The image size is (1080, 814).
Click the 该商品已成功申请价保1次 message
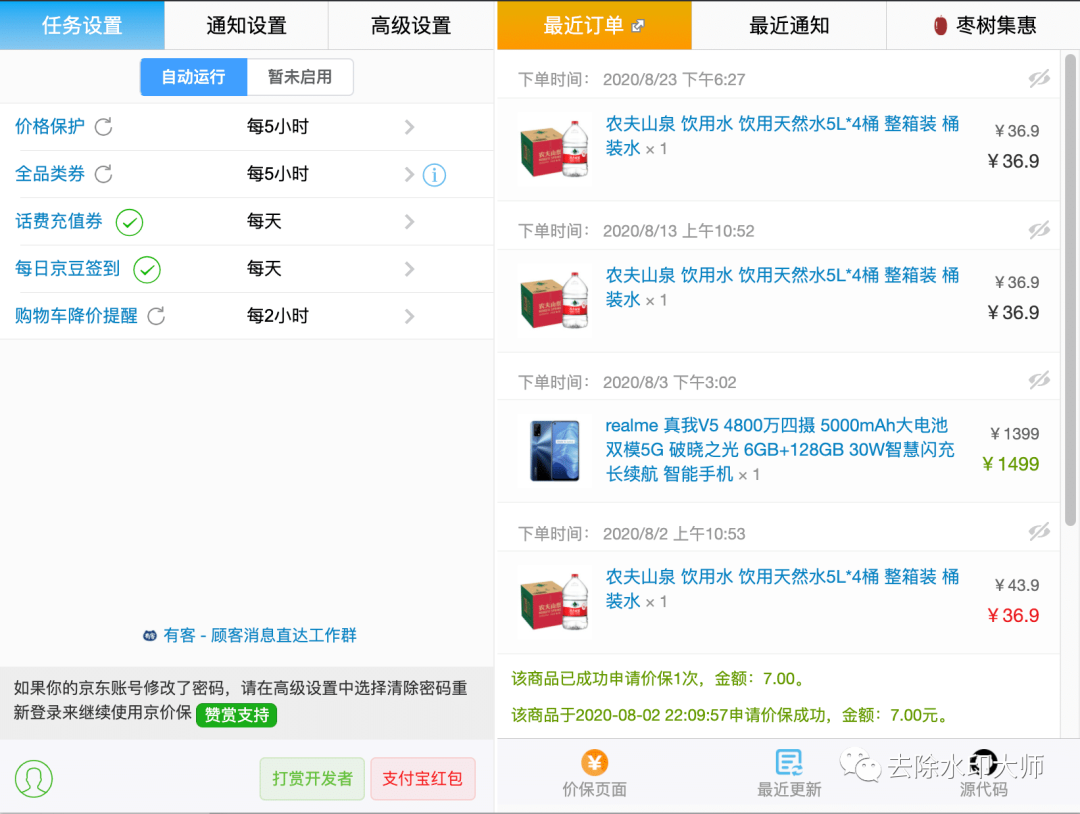click(658, 679)
